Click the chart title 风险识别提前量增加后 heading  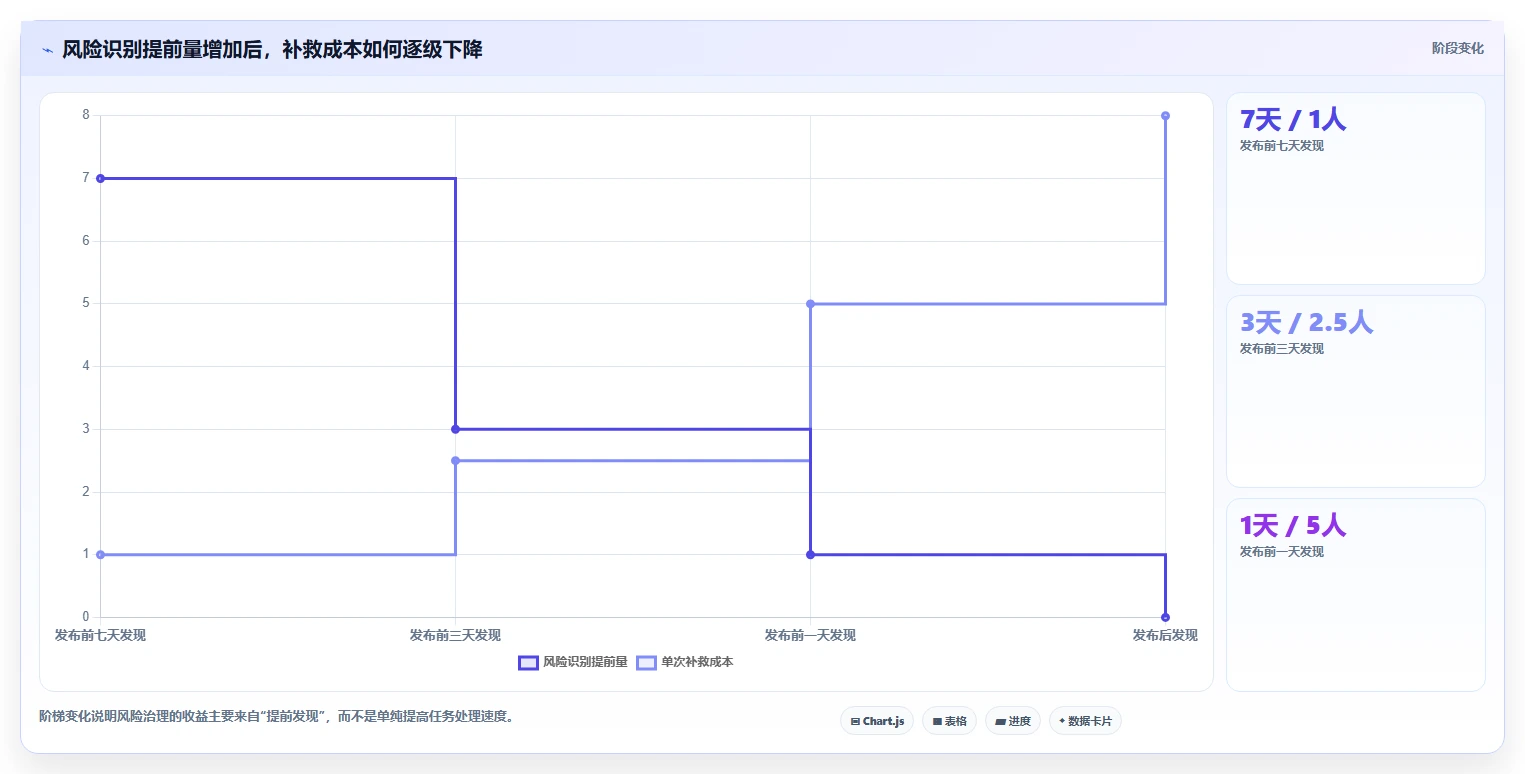[x=272, y=49]
